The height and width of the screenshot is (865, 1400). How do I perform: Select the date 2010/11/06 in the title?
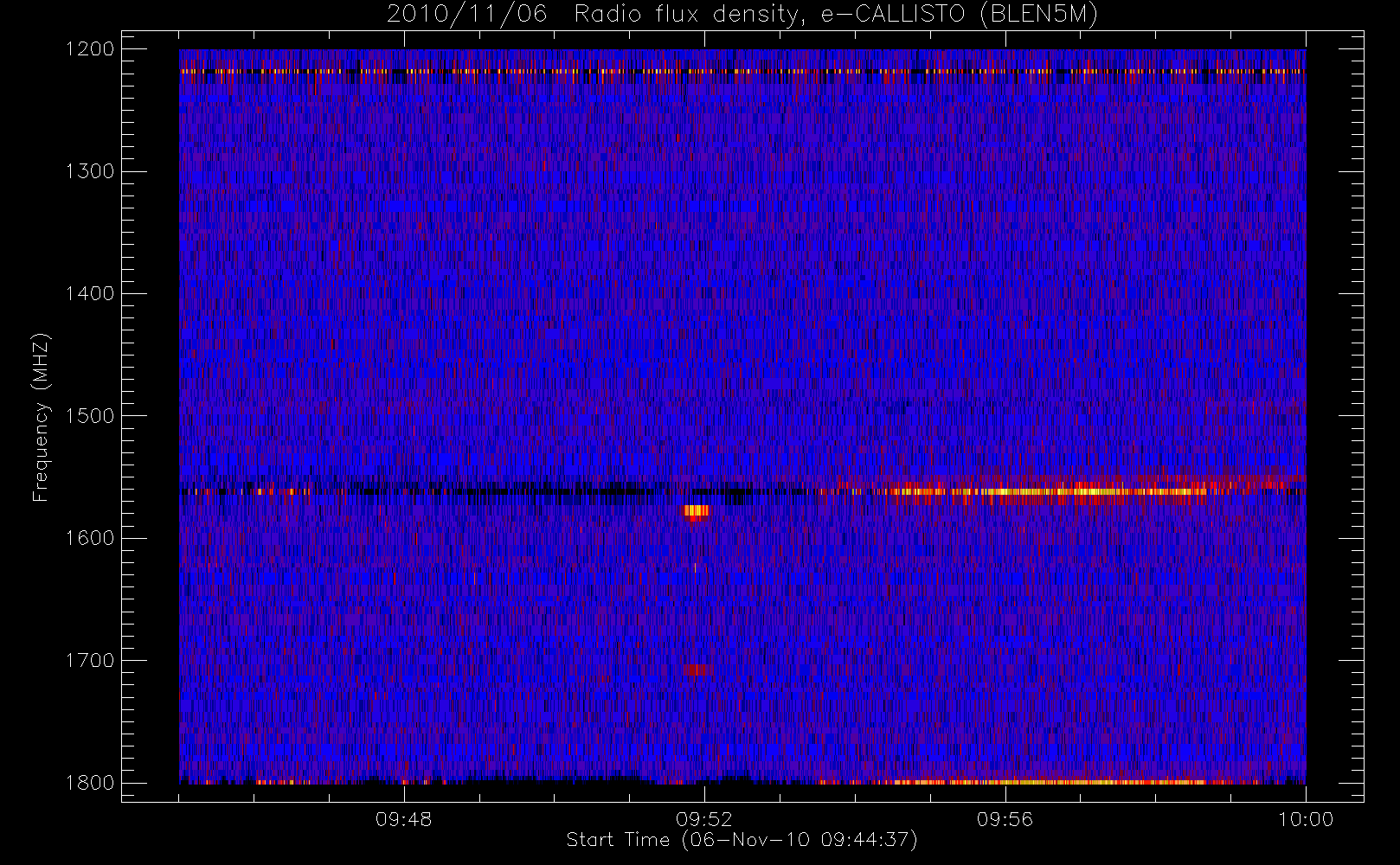tap(466, 15)
